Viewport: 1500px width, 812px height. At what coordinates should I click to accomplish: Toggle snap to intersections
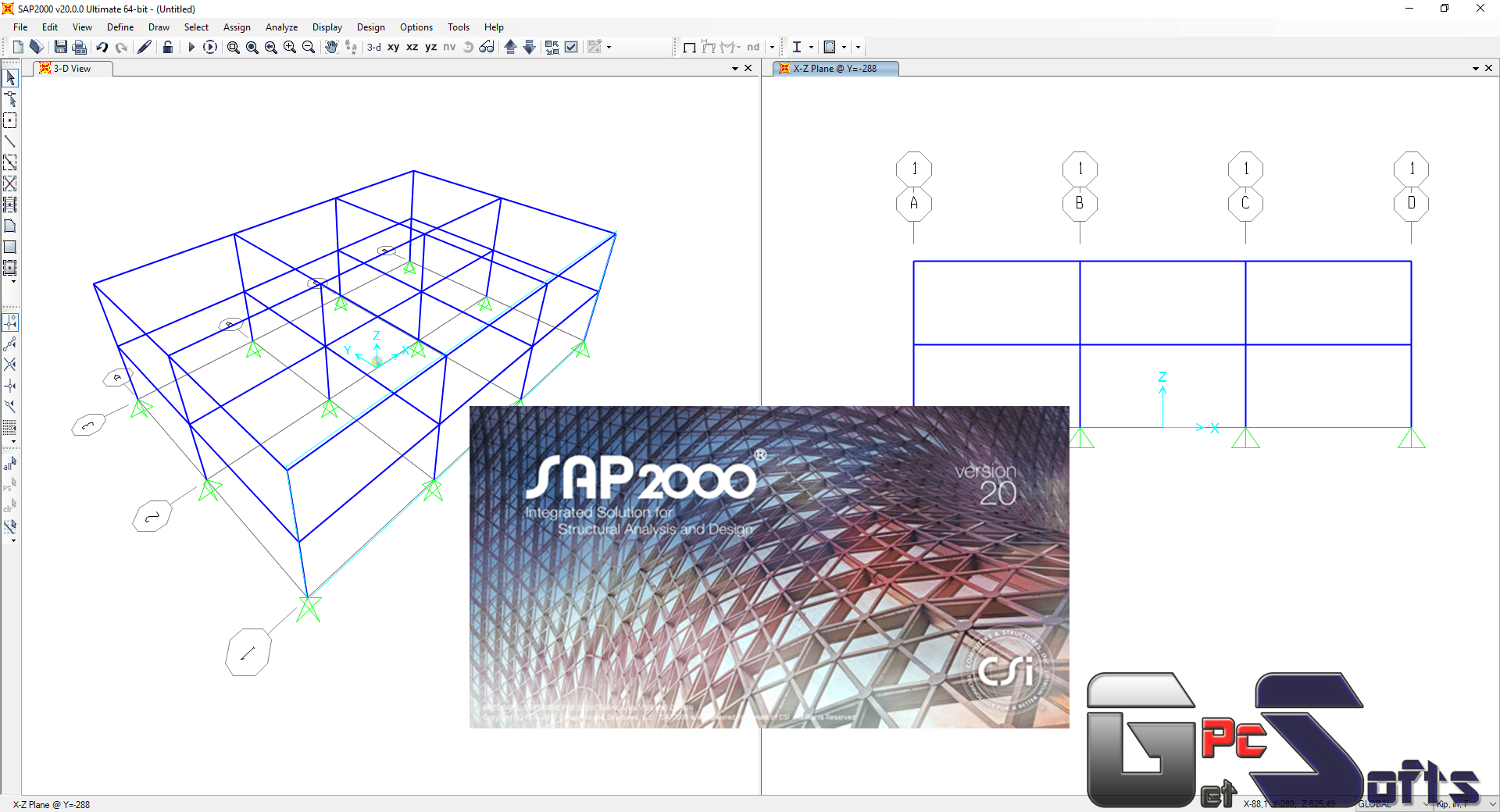click(x=10, y=364)
